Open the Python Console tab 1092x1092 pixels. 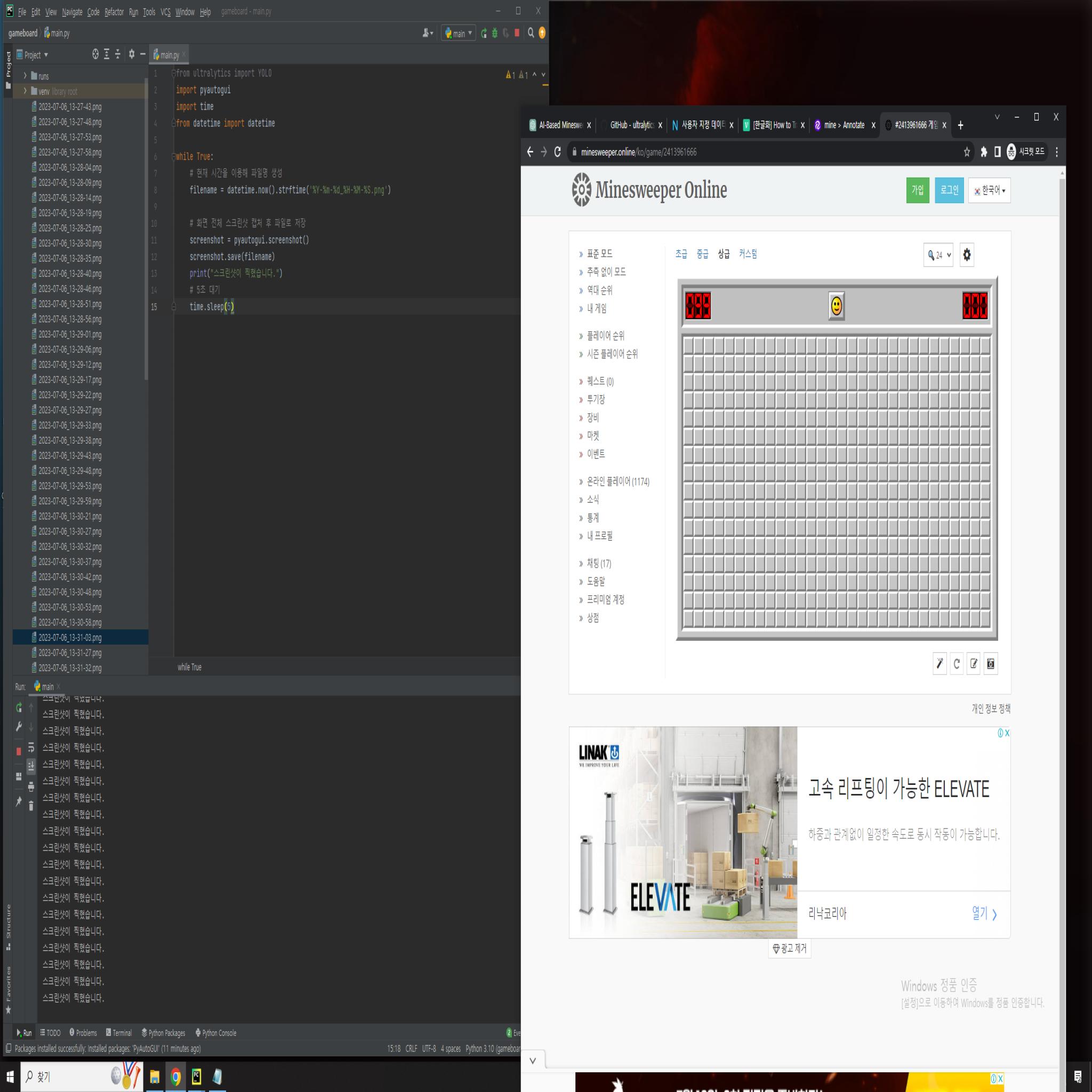(x=215, y=1033)
